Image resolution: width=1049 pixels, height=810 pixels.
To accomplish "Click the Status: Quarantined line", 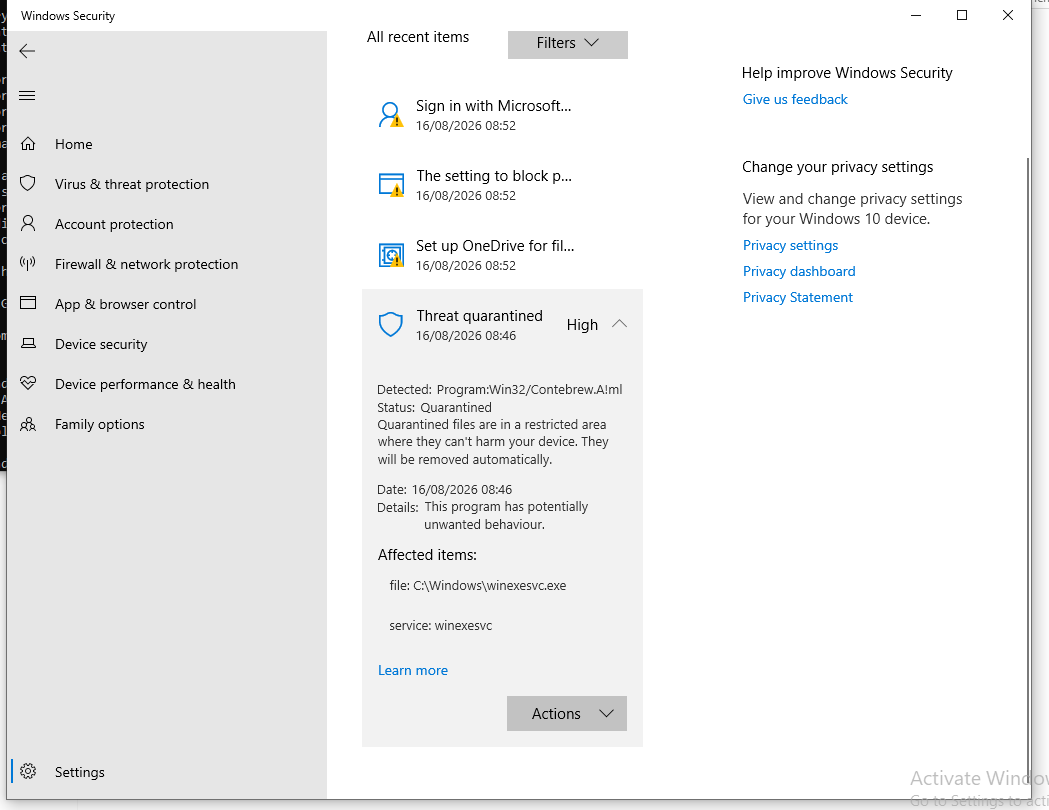I will (x=434, y=407).
